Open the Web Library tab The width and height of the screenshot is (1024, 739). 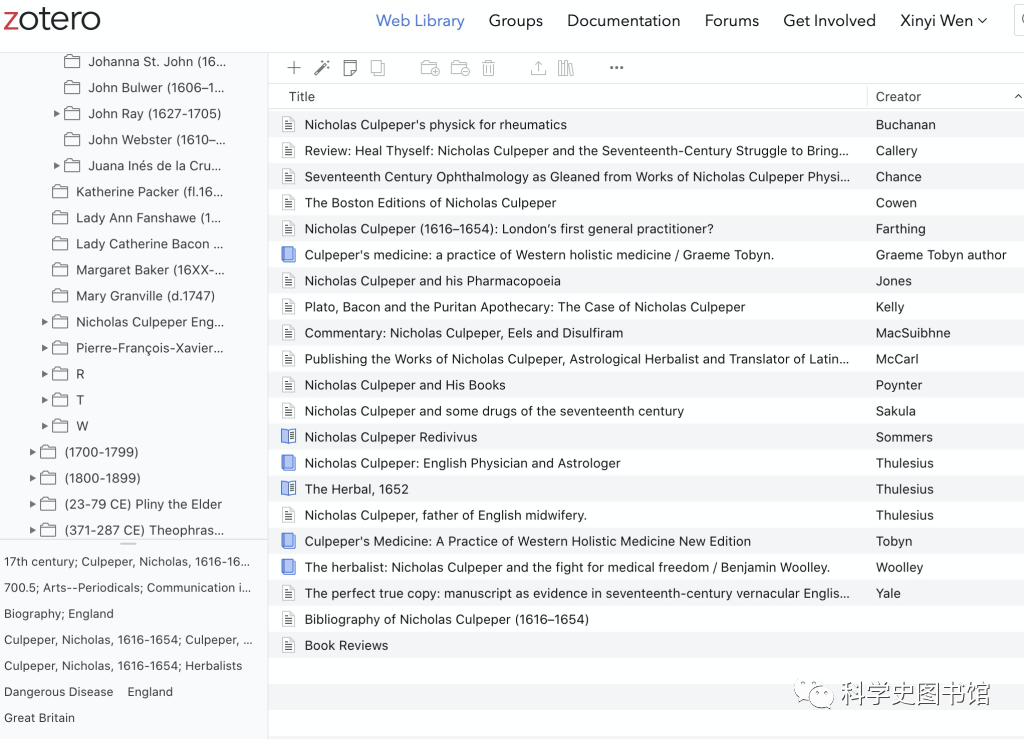tap(420, 21)
